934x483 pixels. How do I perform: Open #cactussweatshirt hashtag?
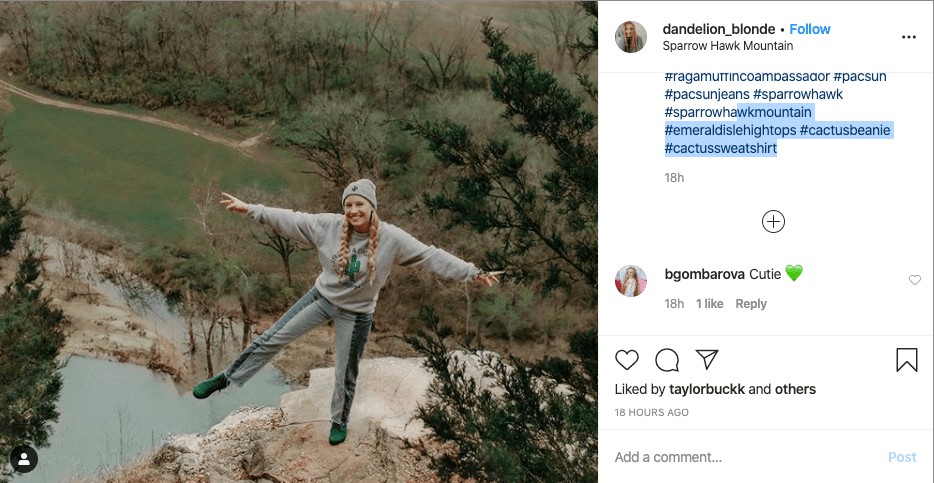click(x=720, y=149)
